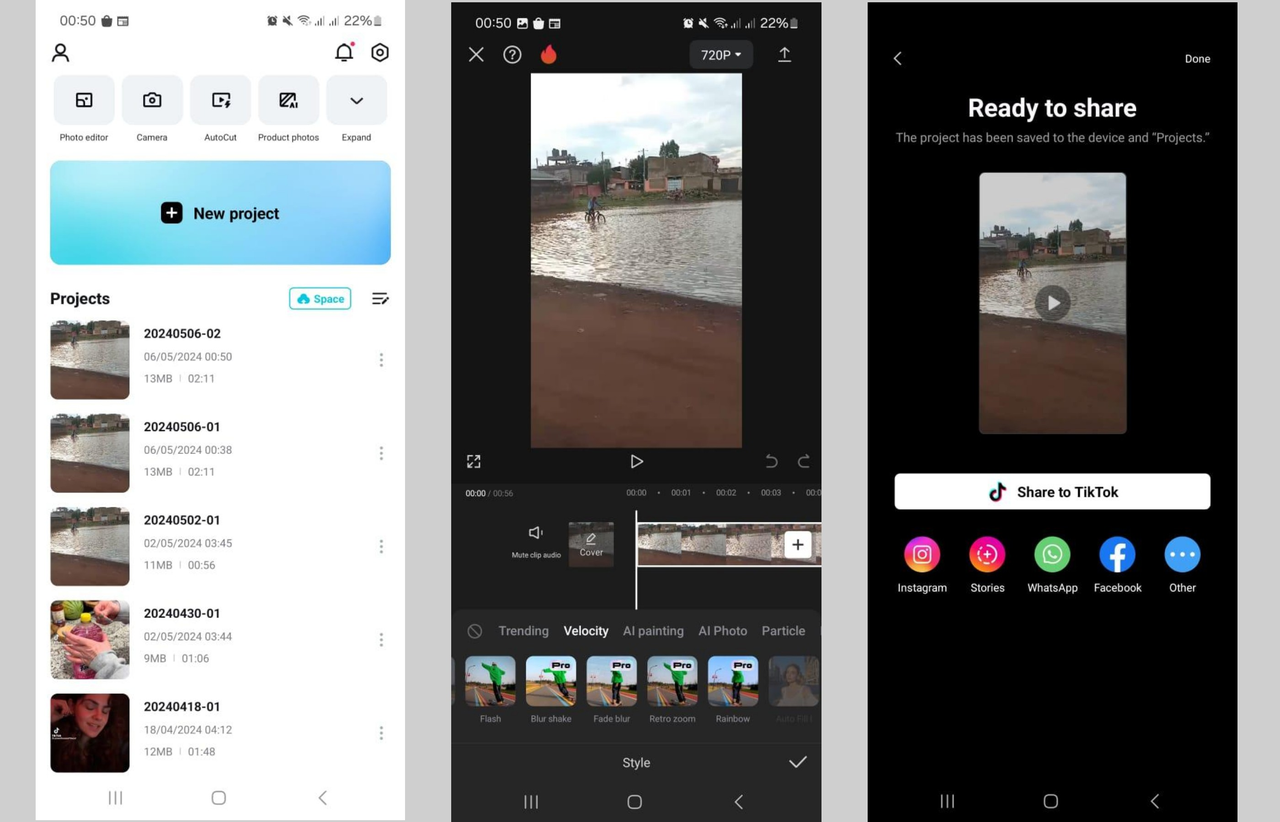Open the Product photos tool
The height and width of the screenshot is (822, 1280).
288,100
